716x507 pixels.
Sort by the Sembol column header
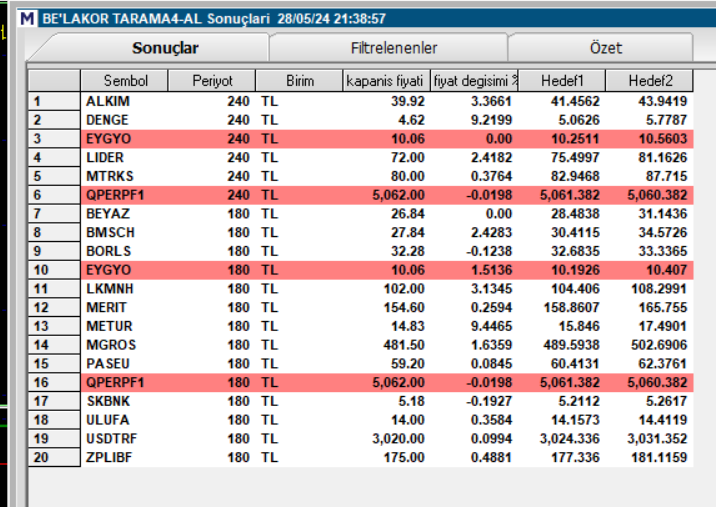point(125,81)
